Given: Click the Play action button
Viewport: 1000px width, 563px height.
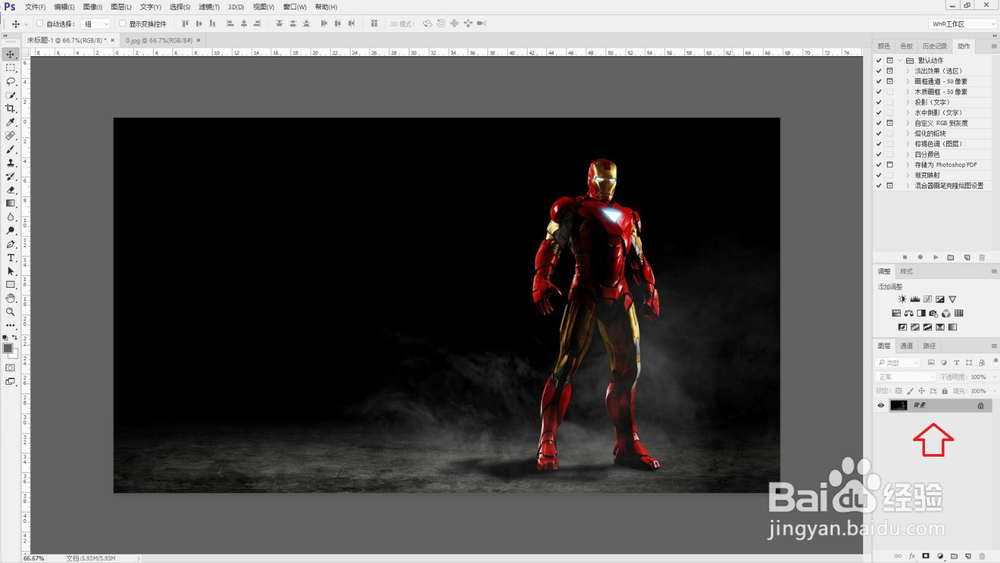Looking at the screenshot, I should tap(936, 257).
